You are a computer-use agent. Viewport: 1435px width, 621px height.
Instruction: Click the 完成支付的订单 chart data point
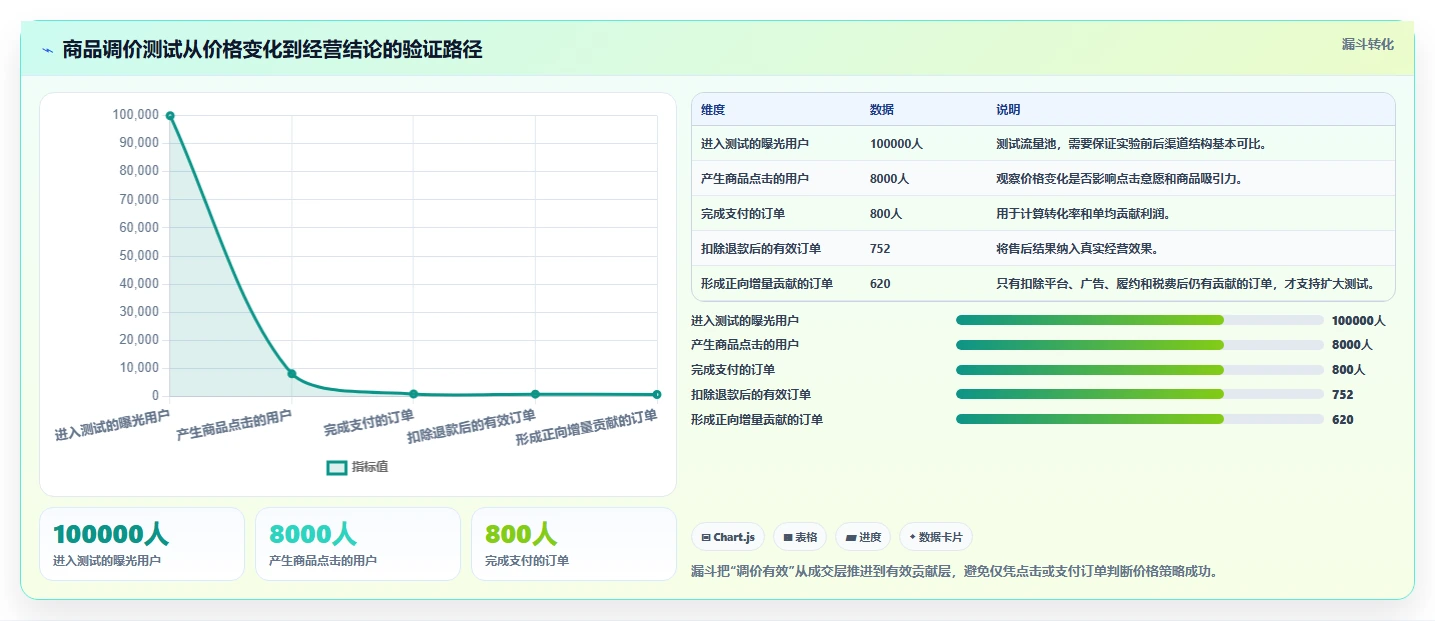tap(414, 394)
